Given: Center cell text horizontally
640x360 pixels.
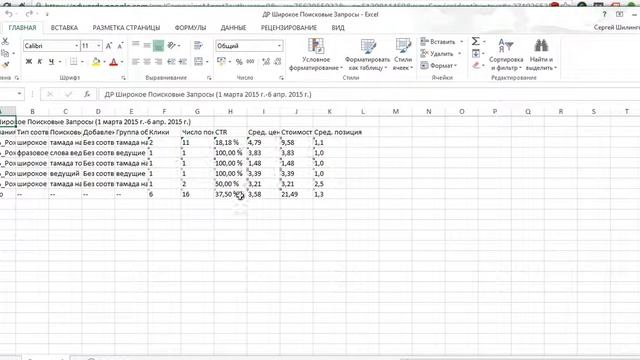Looking at the screenshot, I should pos(147,62).
